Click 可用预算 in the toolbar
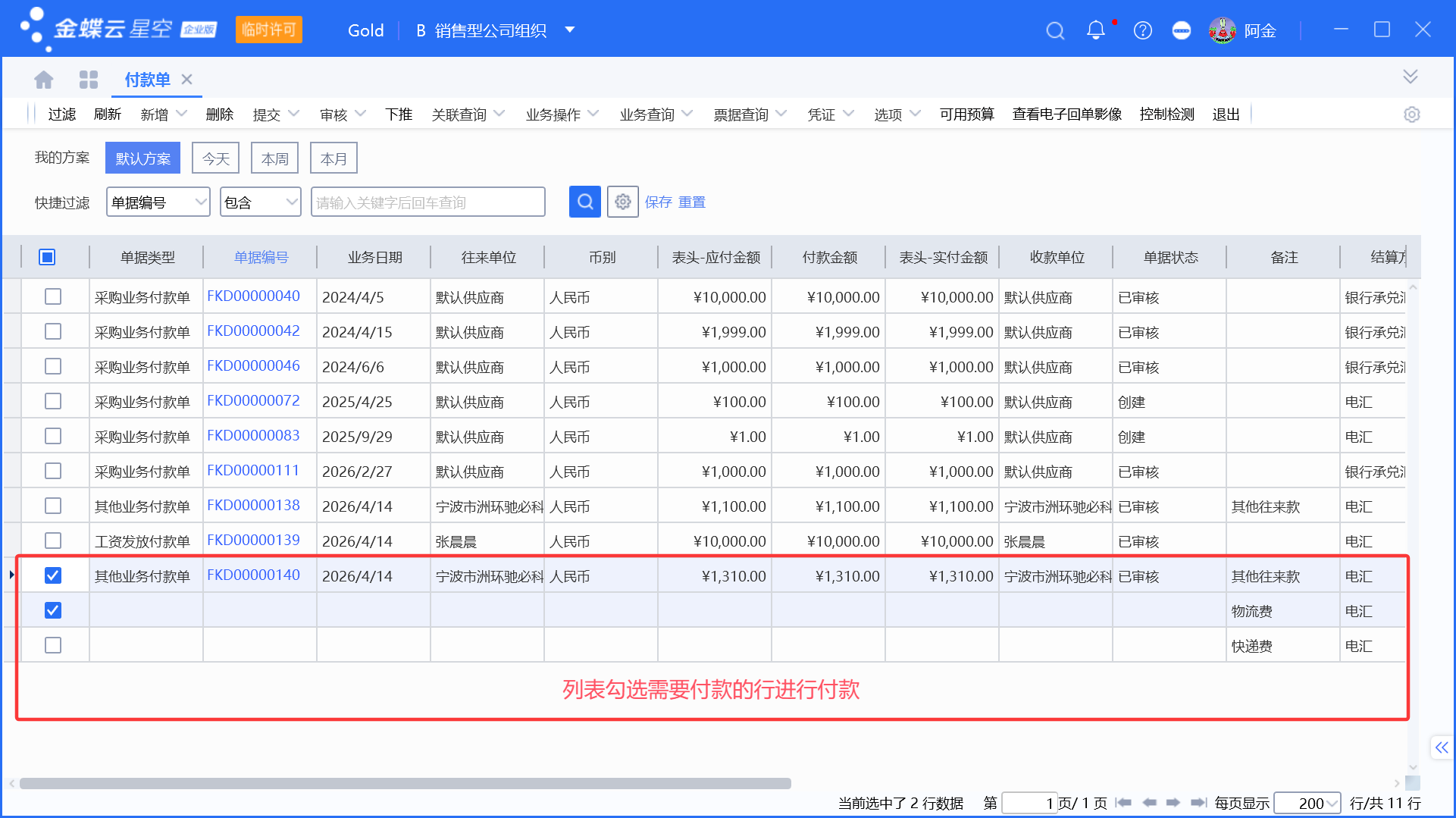 (967, 114)
